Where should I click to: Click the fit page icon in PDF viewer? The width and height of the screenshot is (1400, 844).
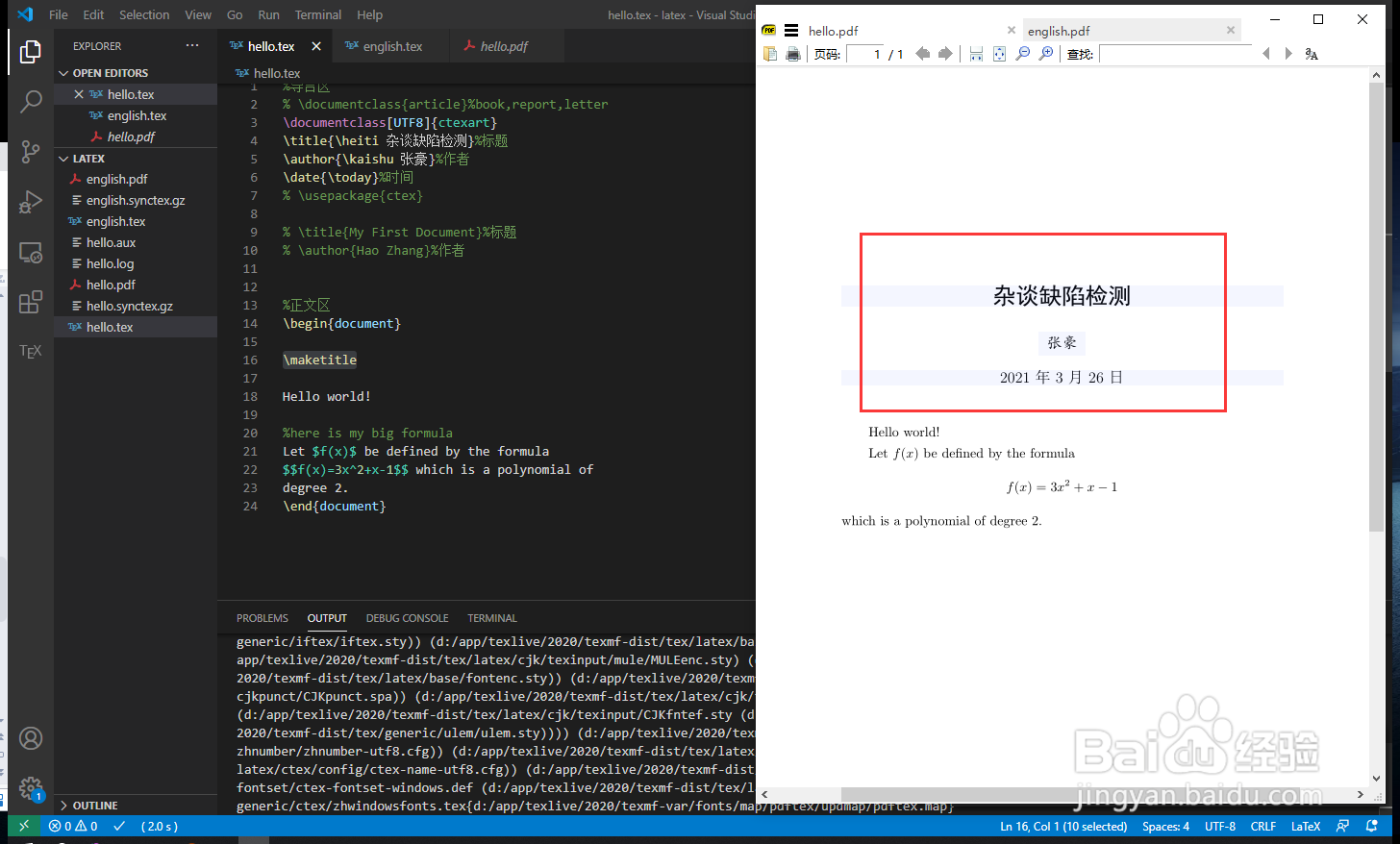coord(999,54)
